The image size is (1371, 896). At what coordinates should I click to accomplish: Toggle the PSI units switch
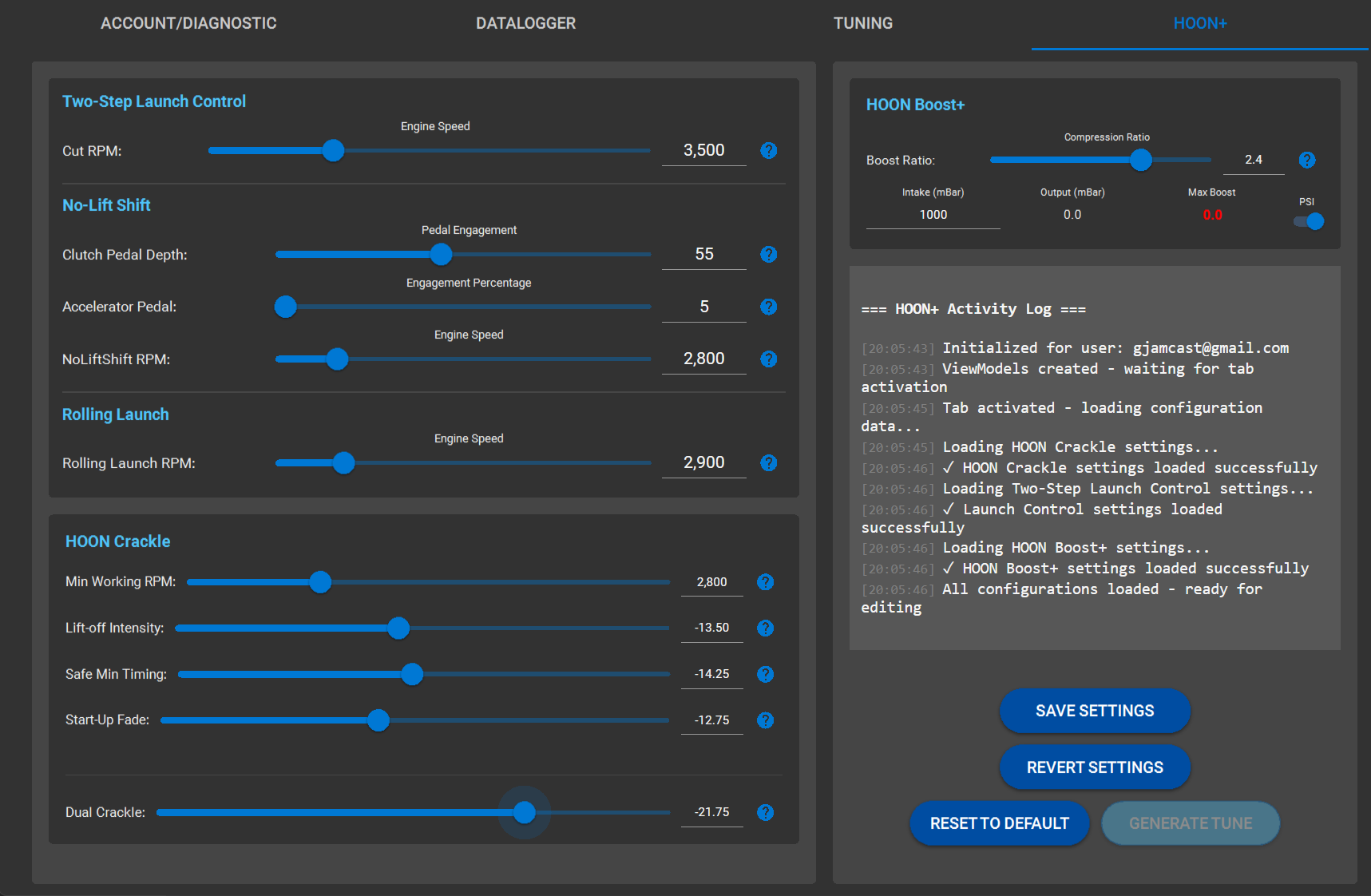click(x=1309, y=221)
